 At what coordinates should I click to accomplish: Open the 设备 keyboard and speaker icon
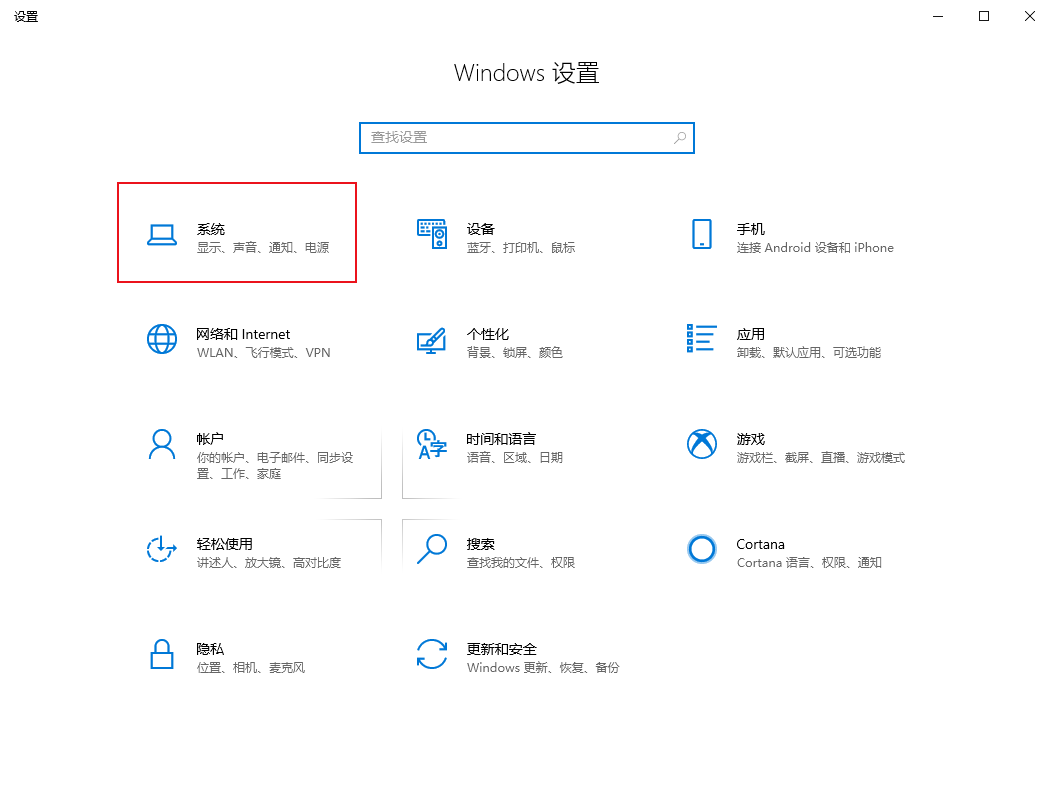pos(432,234)
